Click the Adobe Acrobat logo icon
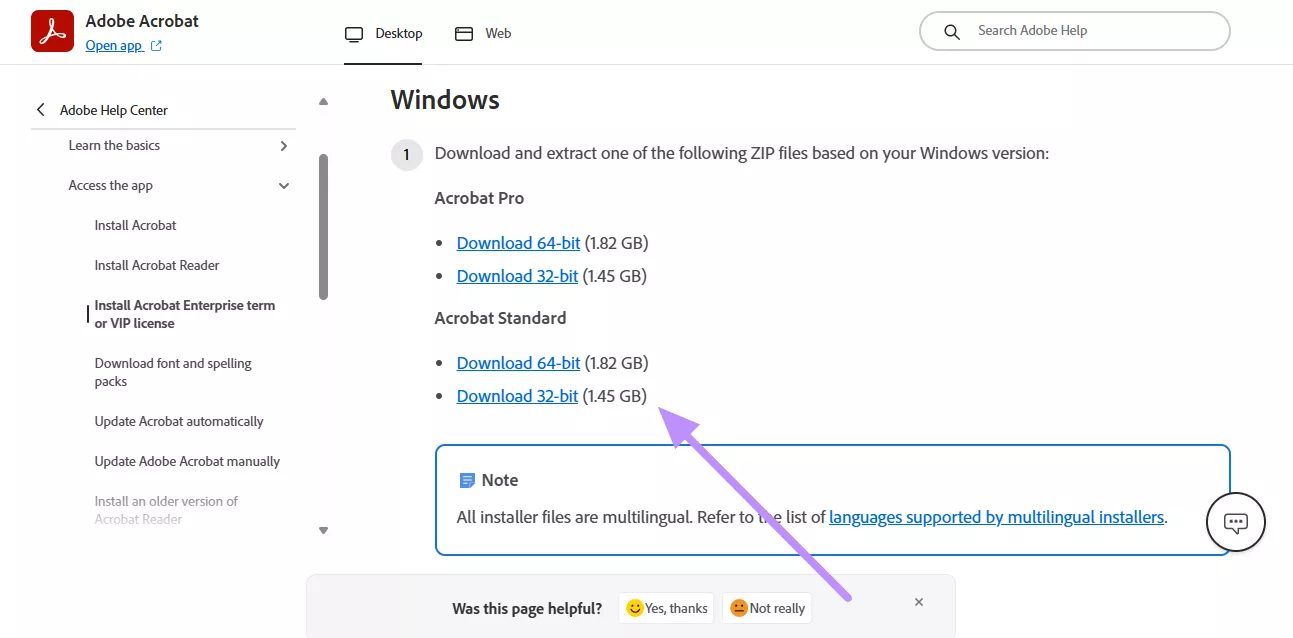 click(51, 31)
